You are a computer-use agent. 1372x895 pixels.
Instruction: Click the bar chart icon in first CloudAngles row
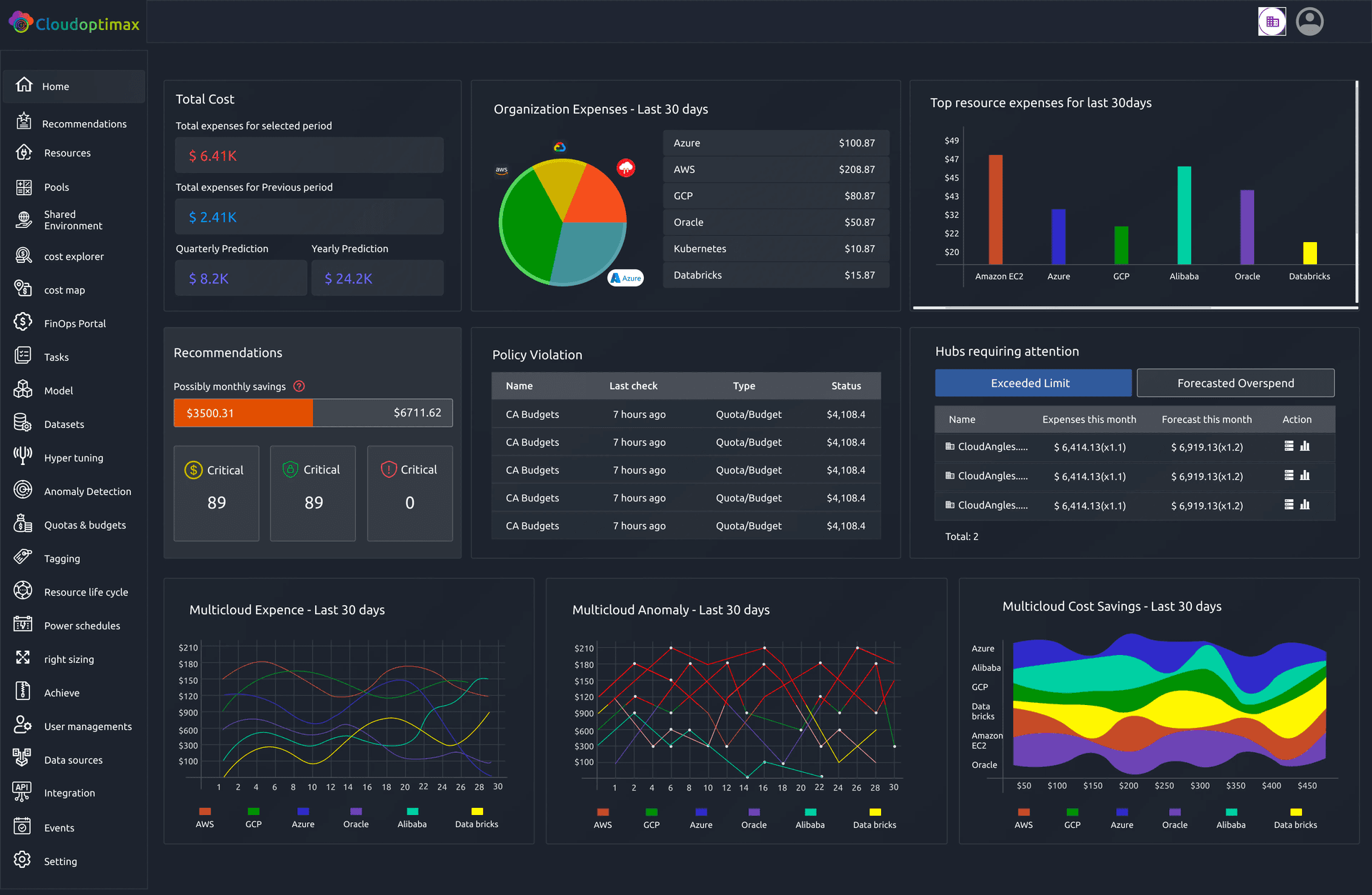point(1305,446)
